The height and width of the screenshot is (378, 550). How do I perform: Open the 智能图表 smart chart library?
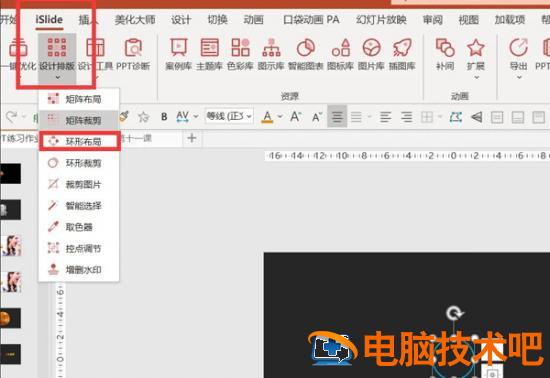(306, 54)
